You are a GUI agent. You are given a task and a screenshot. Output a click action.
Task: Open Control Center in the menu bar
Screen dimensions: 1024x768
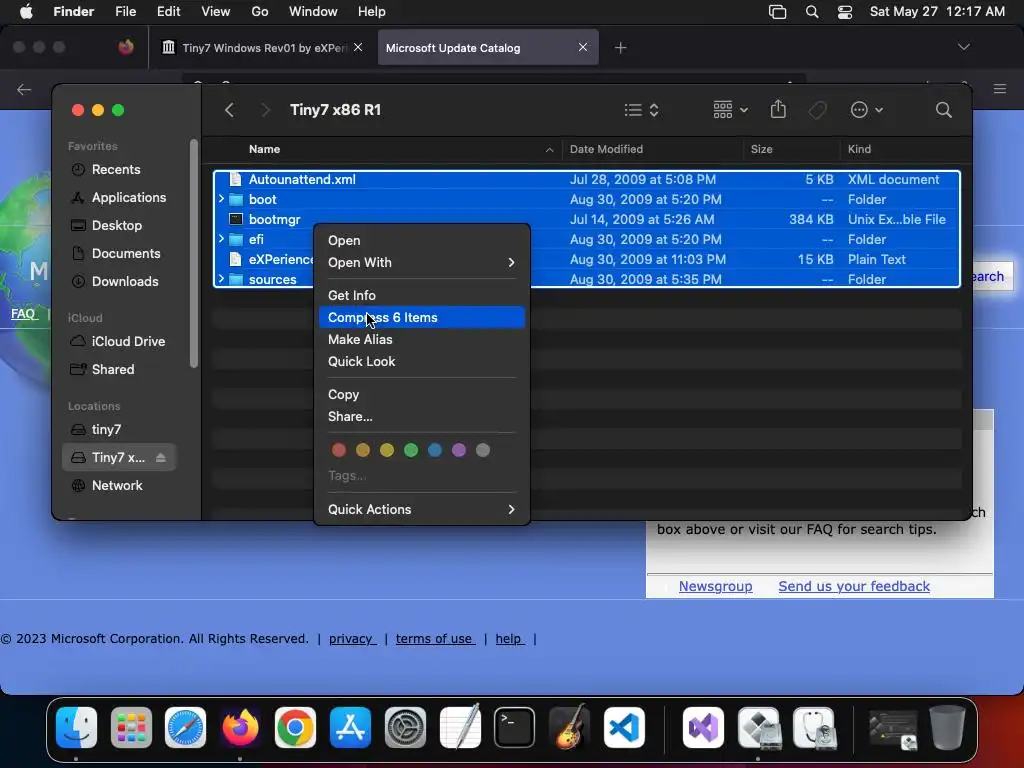845,12
